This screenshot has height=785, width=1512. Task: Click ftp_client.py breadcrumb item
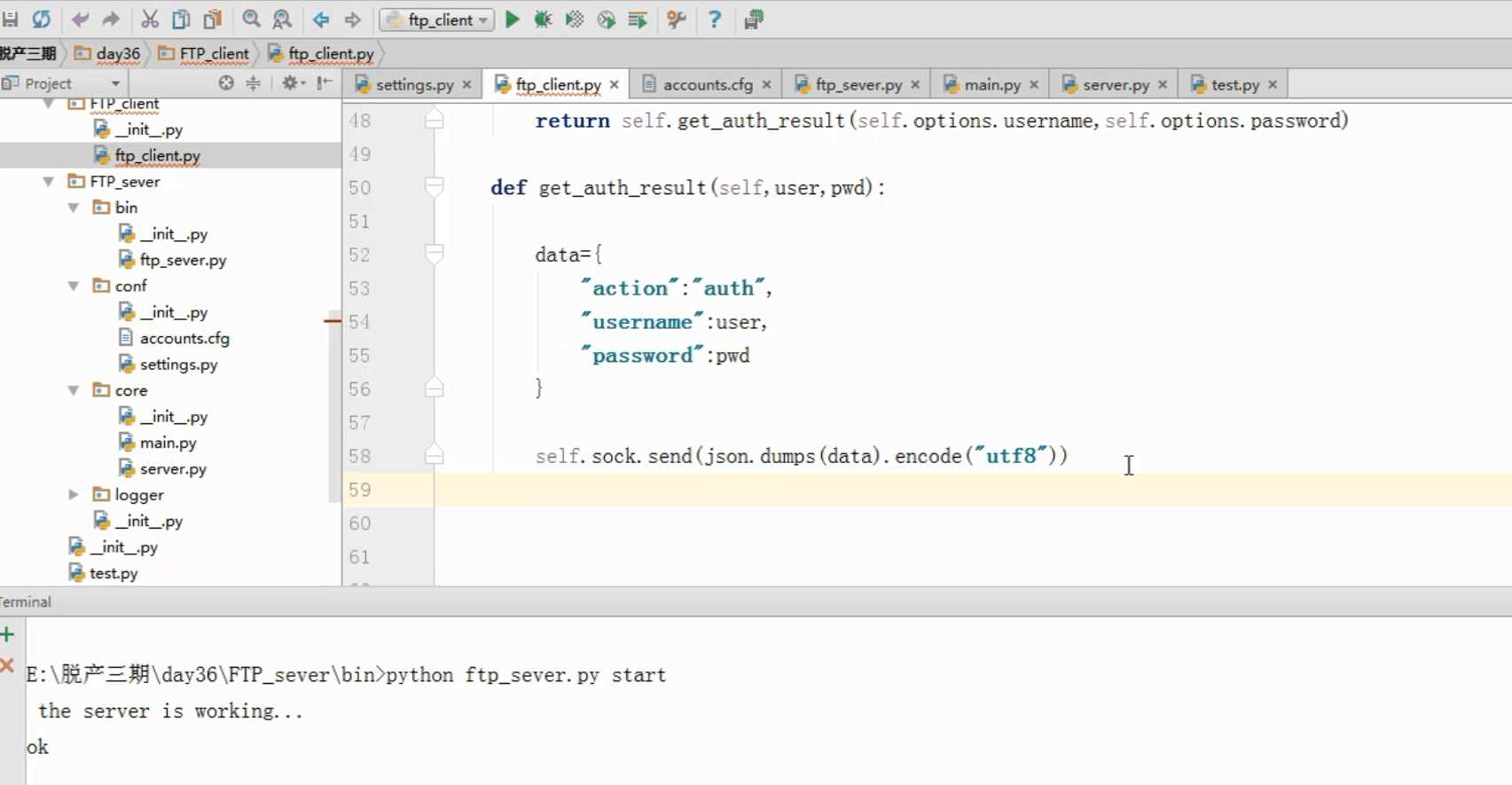(321, 53)
